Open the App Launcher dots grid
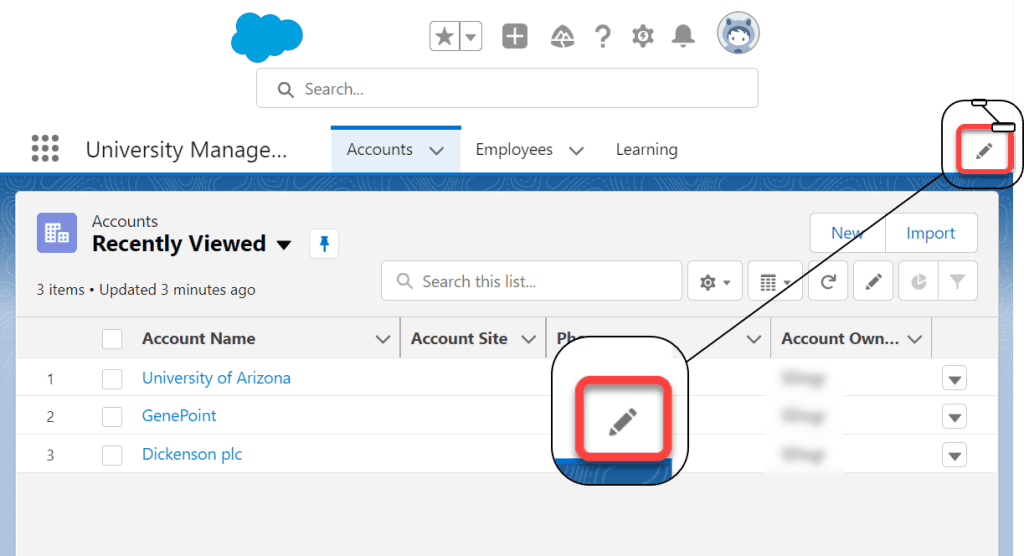This screenshot has width=1024, height=556. tap(45, 148)
